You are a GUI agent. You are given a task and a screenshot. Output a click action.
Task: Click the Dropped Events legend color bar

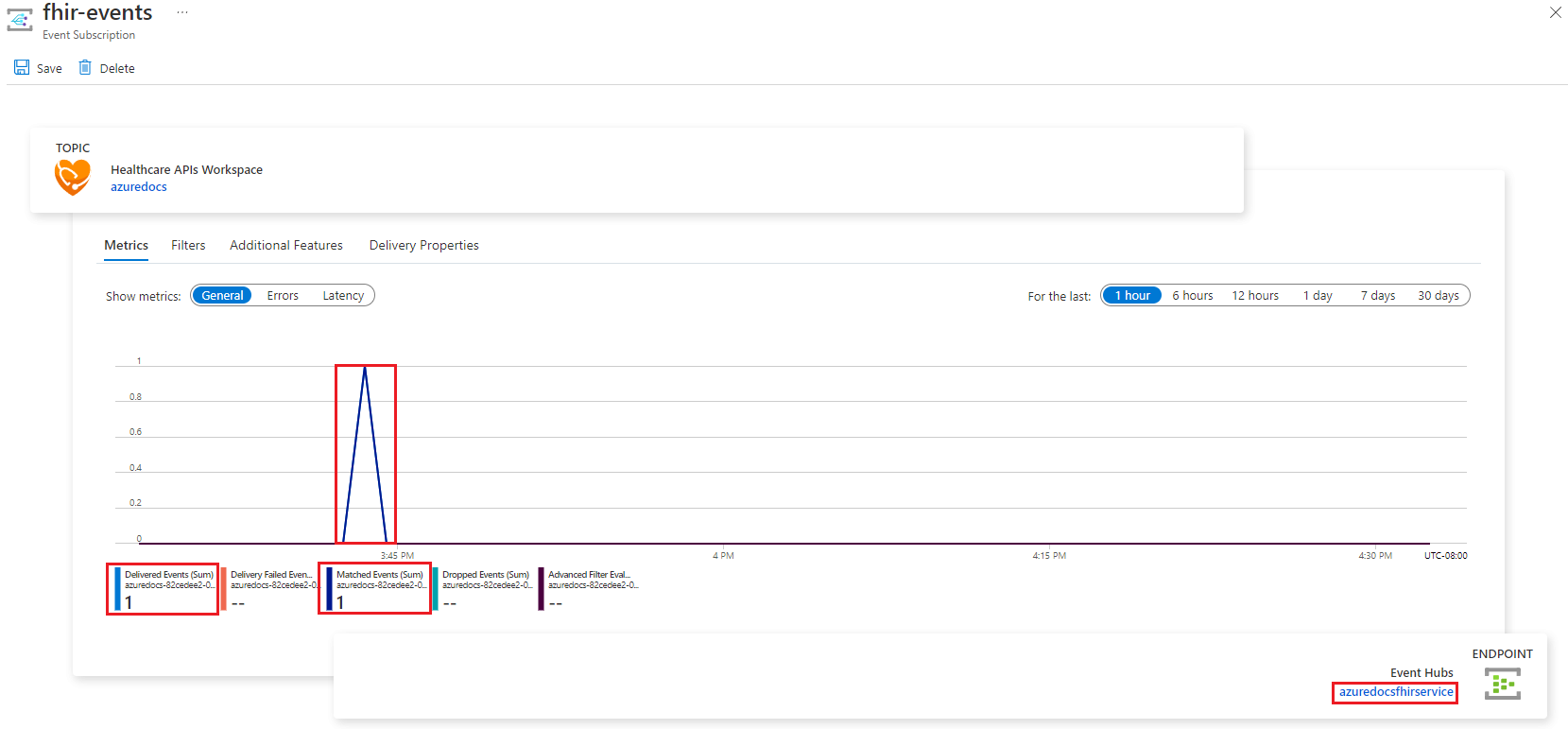tap(436, 589)
